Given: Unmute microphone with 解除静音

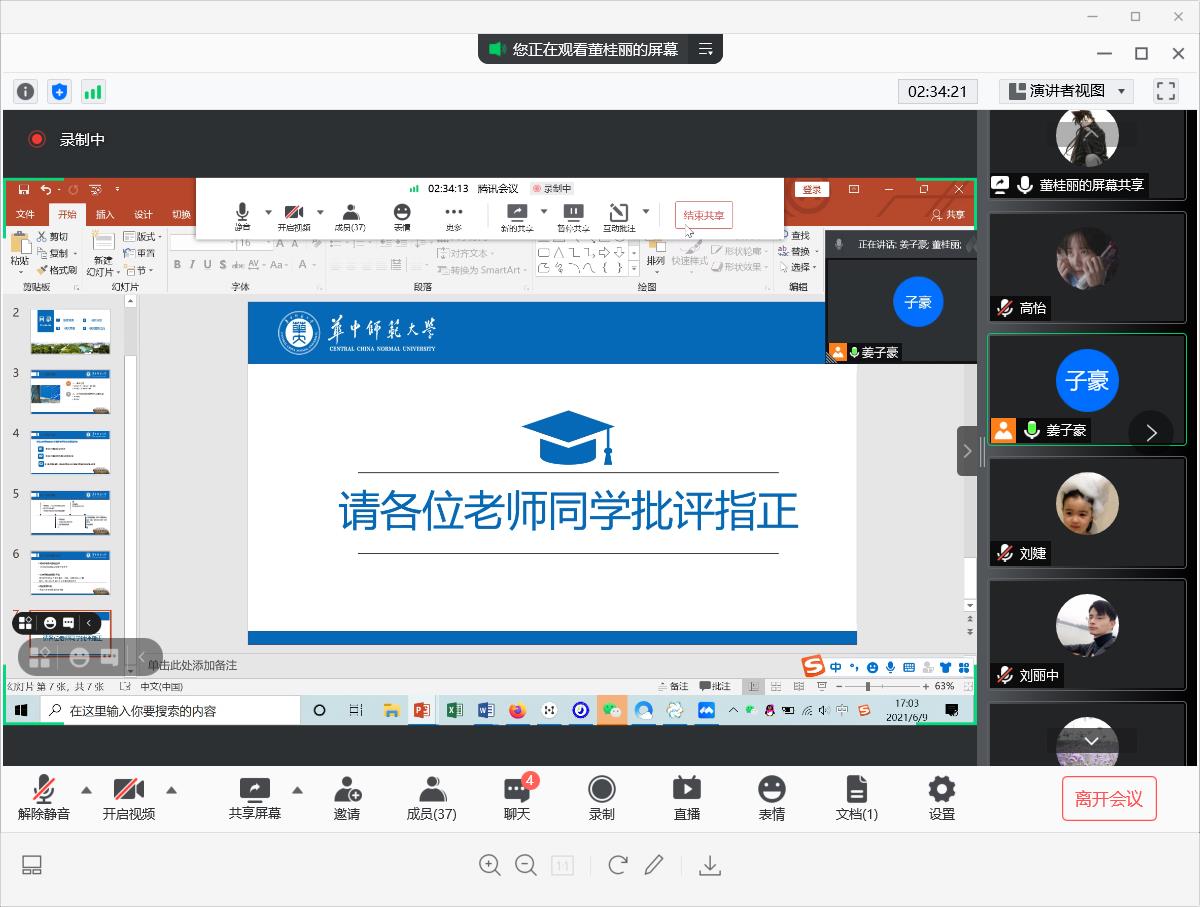Looking at the screenshot, I should point(44,798).
